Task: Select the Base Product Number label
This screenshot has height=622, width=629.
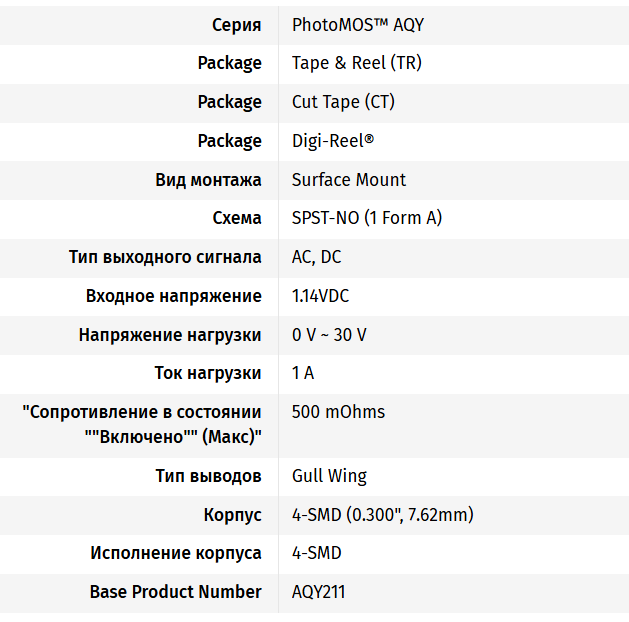Action: pyautogui.click(x=176, y=592)
